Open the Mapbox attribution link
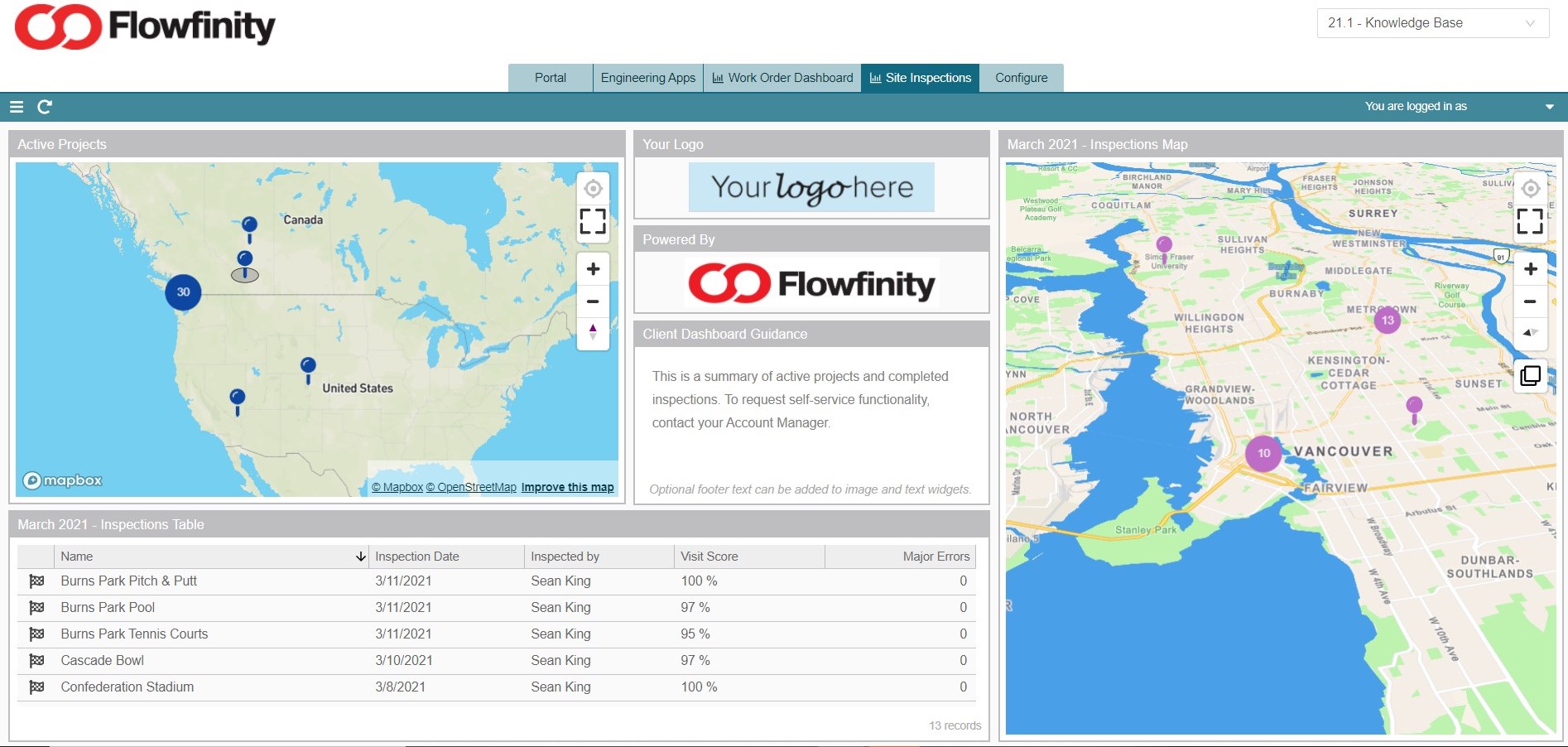 coord(397,488)
